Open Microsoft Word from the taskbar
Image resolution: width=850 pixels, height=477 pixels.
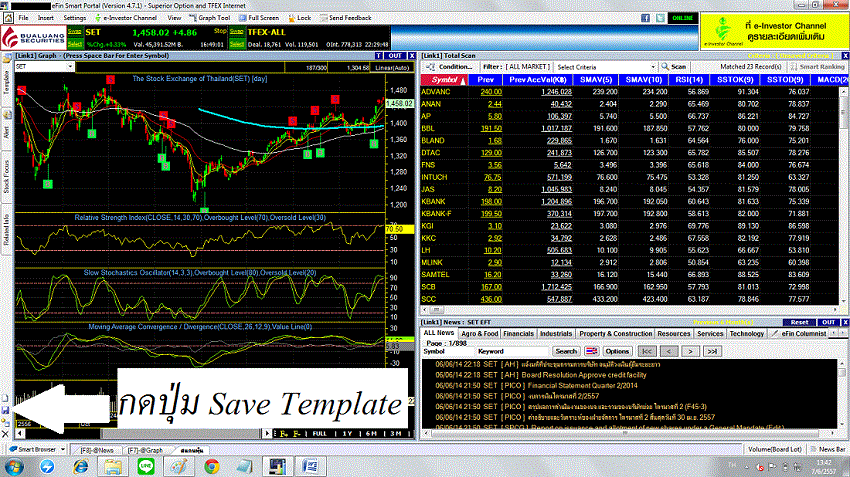point(310,466)
